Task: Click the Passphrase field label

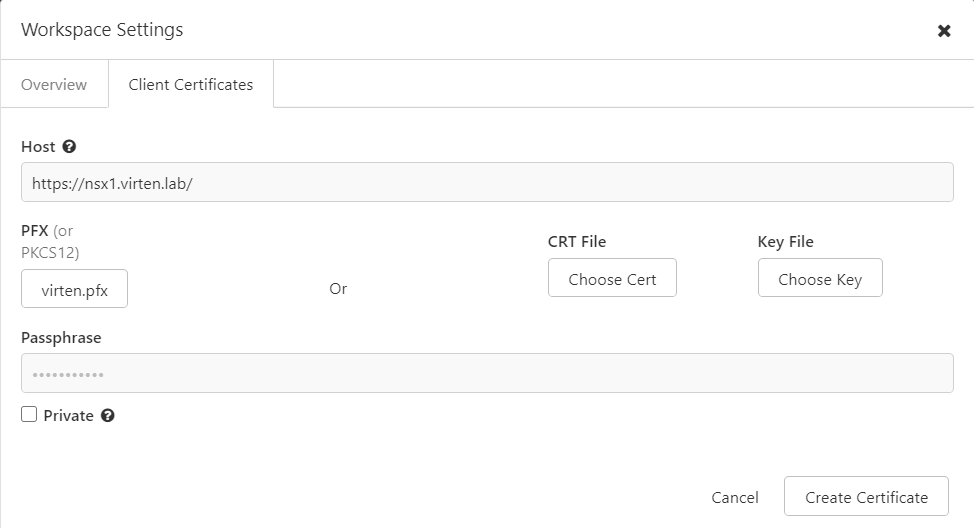Action: tap(61, 338)
